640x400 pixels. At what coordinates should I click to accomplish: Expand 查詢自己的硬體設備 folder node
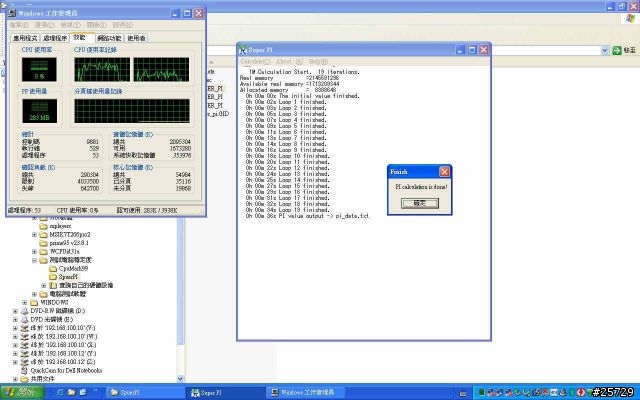(44, 285)
